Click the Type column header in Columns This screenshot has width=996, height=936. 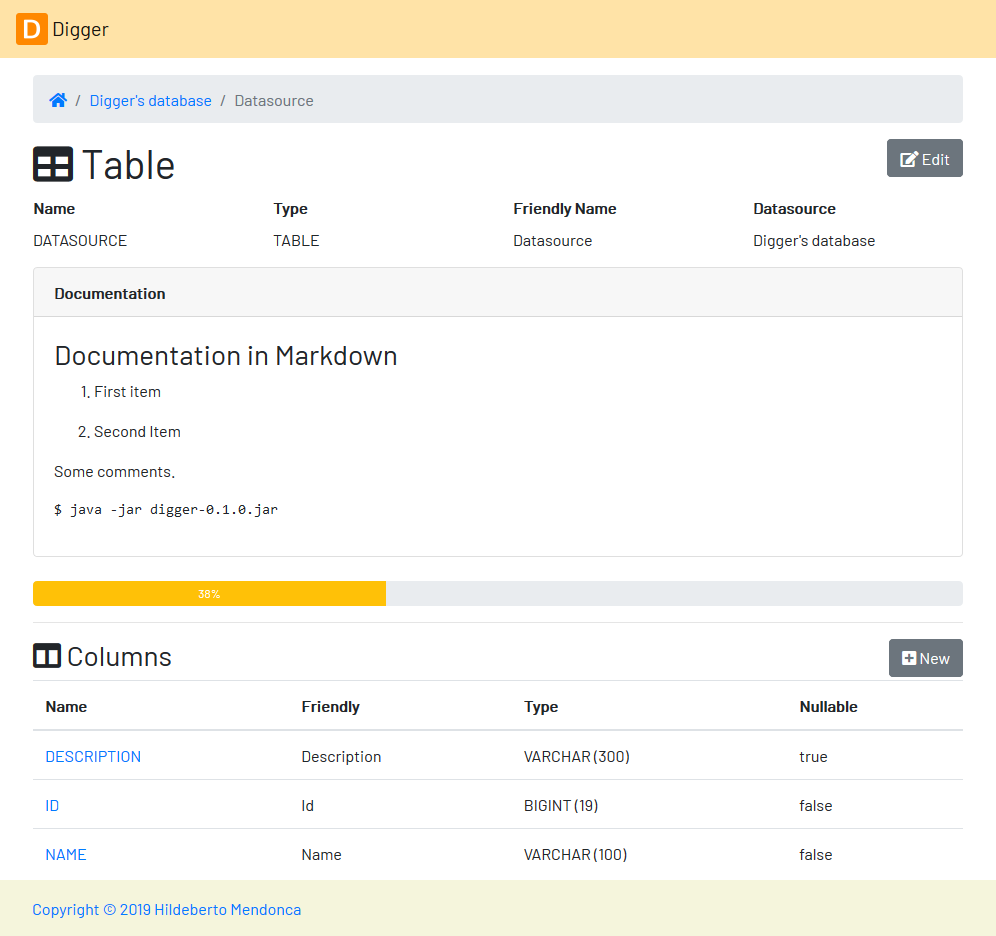[x=541, y=707]
